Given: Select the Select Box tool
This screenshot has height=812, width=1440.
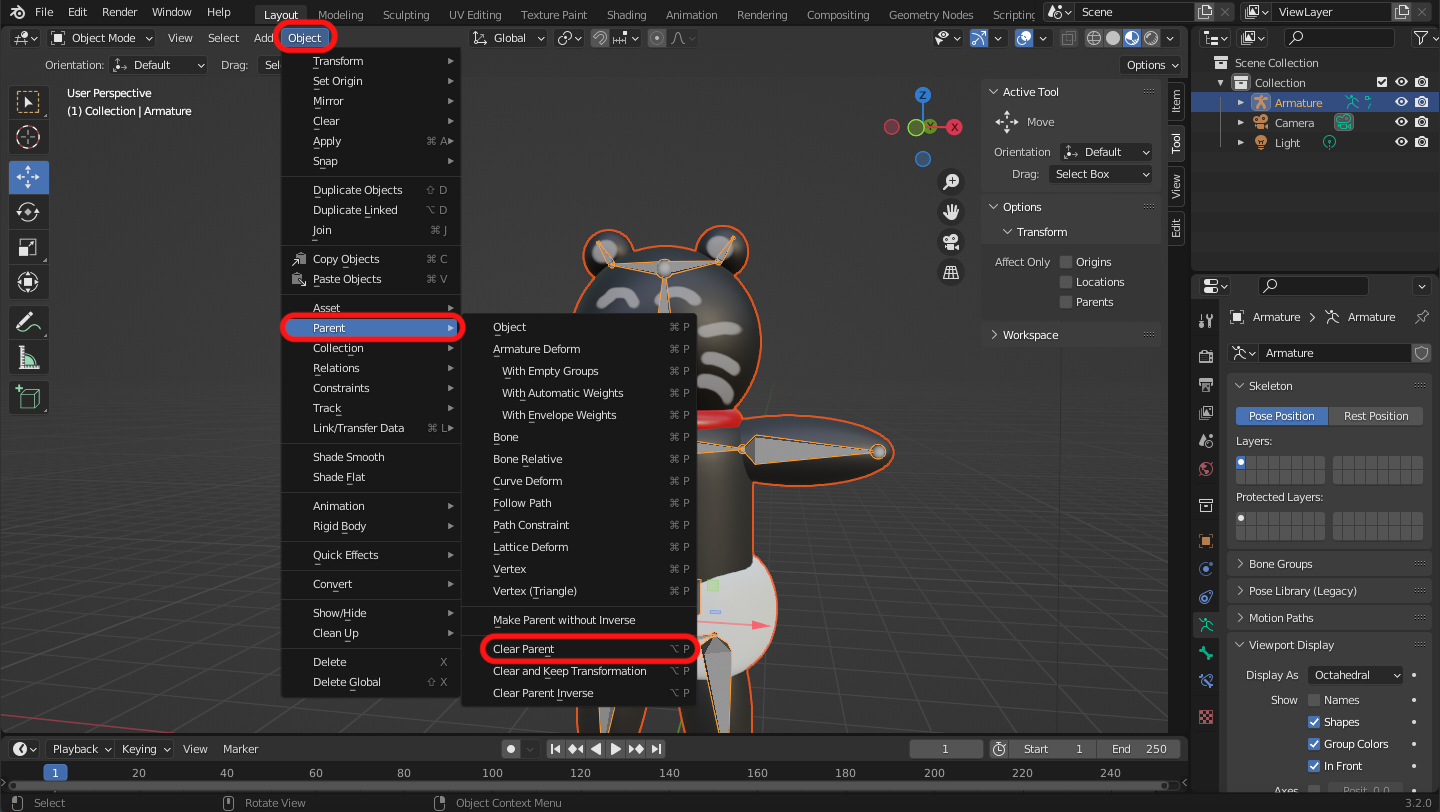Looking at the screenshot, I should [x=28, y=102].
